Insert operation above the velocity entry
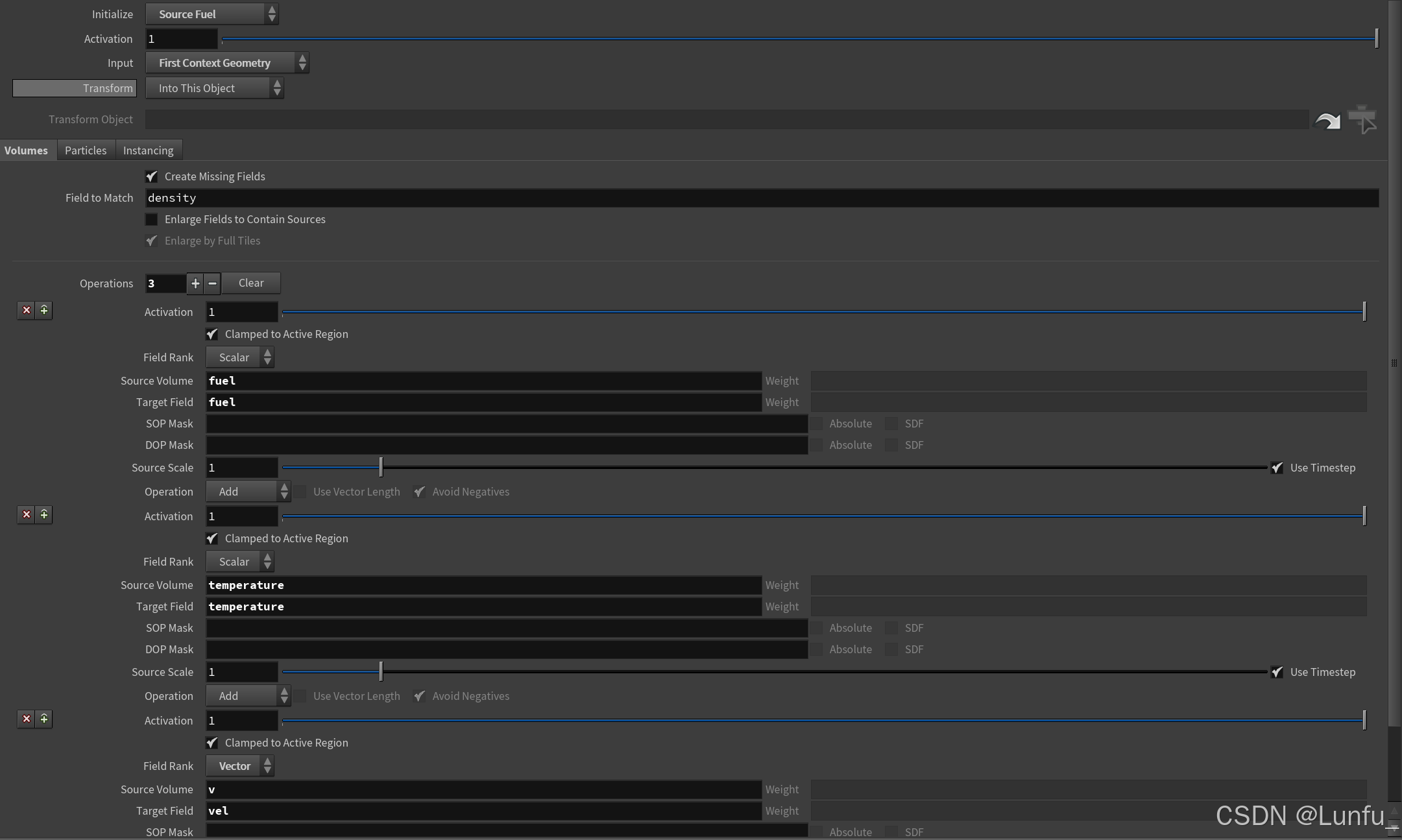The height and width of the screenshot is (840, 1402). coord(43,719)
